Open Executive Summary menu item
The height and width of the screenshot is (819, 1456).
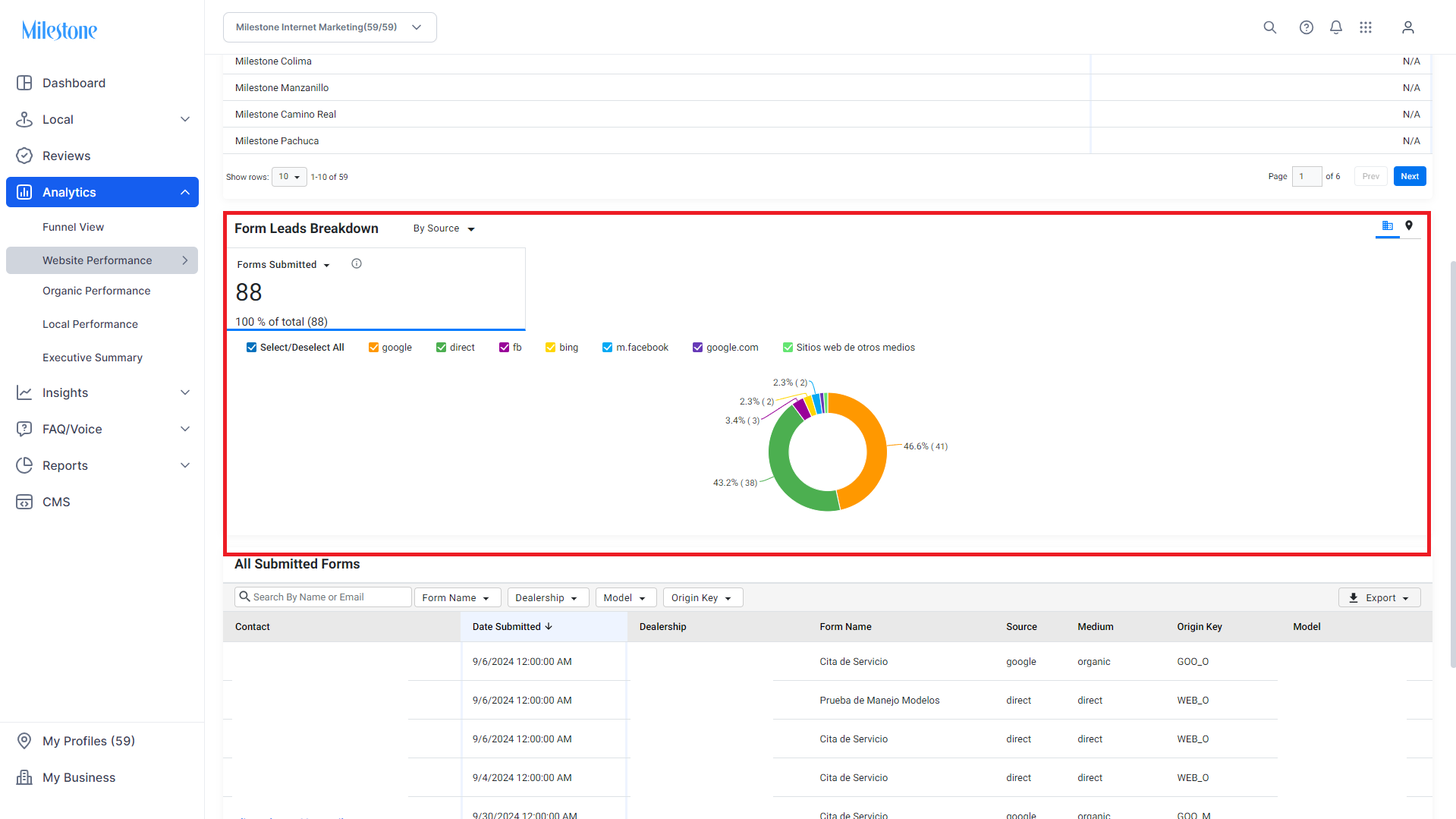coord(93,358)
